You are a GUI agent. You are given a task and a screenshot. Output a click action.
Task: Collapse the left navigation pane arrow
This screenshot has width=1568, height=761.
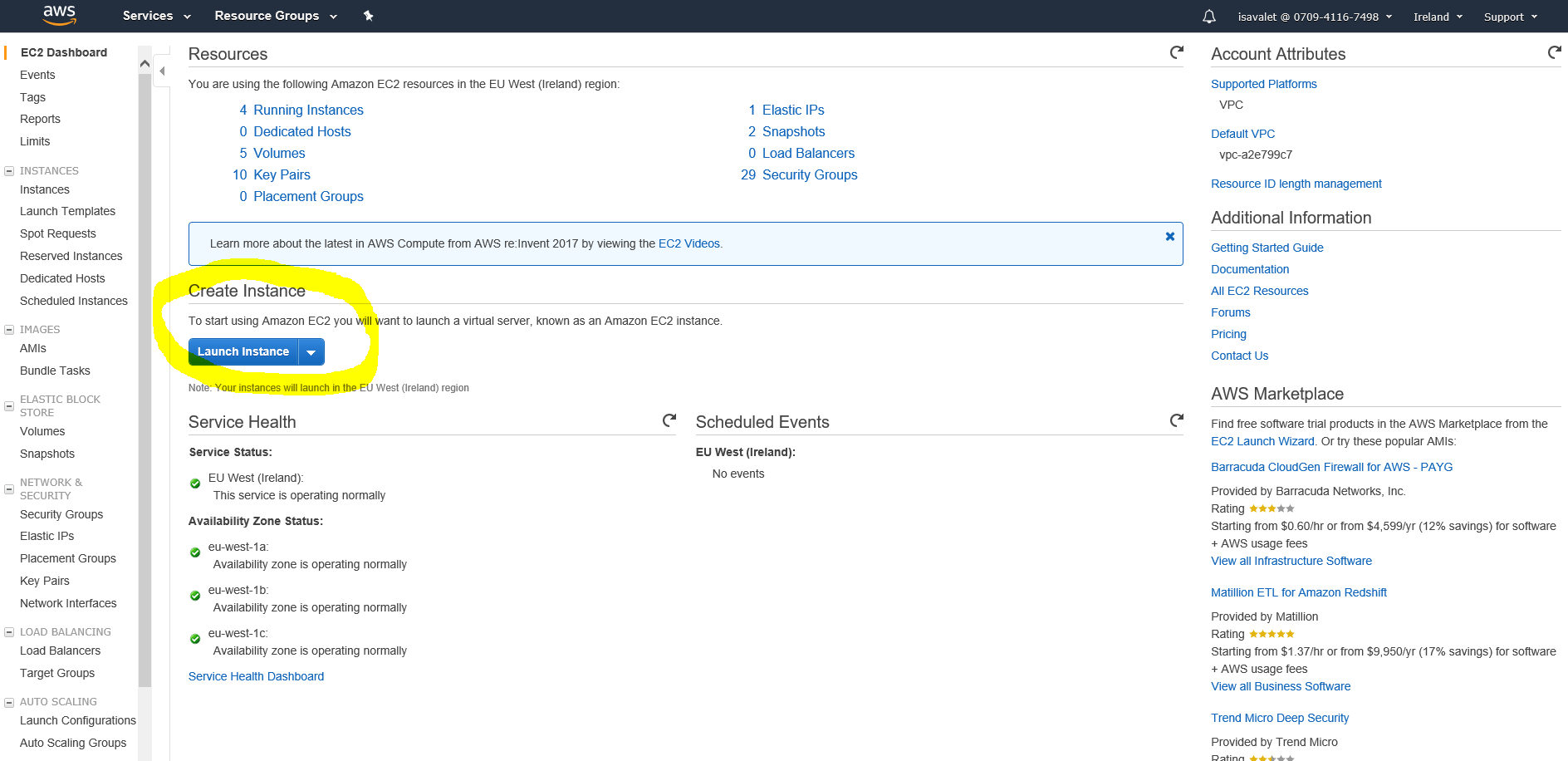162,71
